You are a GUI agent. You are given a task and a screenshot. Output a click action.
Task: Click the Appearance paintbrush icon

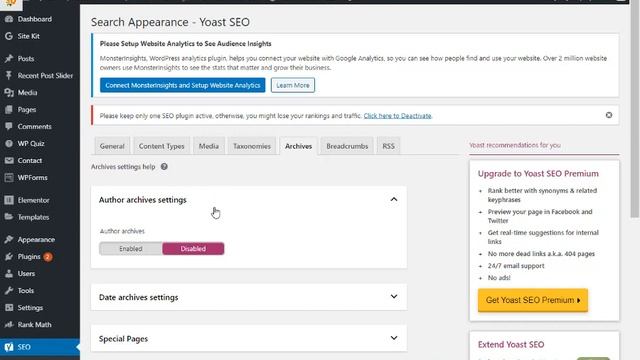point(9,240)
